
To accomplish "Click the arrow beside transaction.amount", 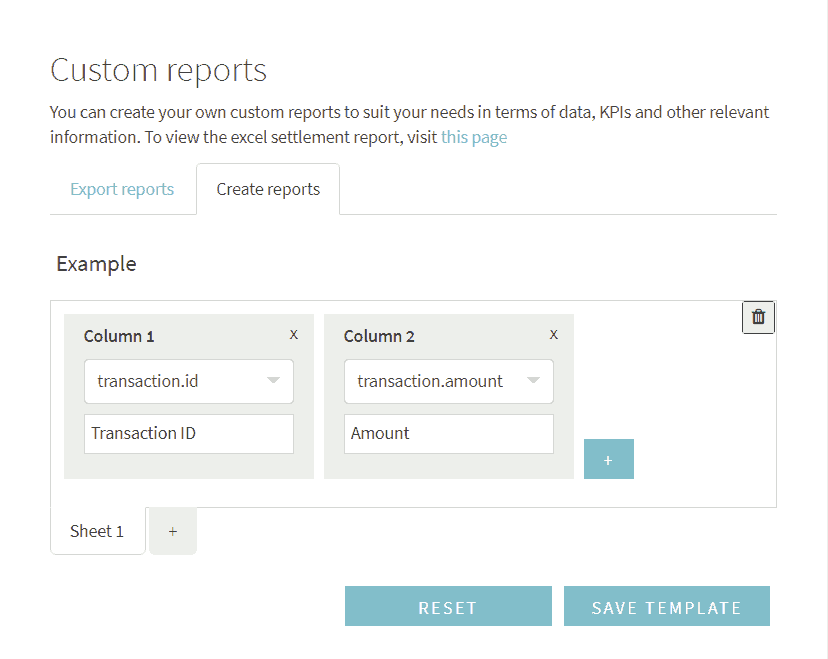I will click(x=533, y=380).
